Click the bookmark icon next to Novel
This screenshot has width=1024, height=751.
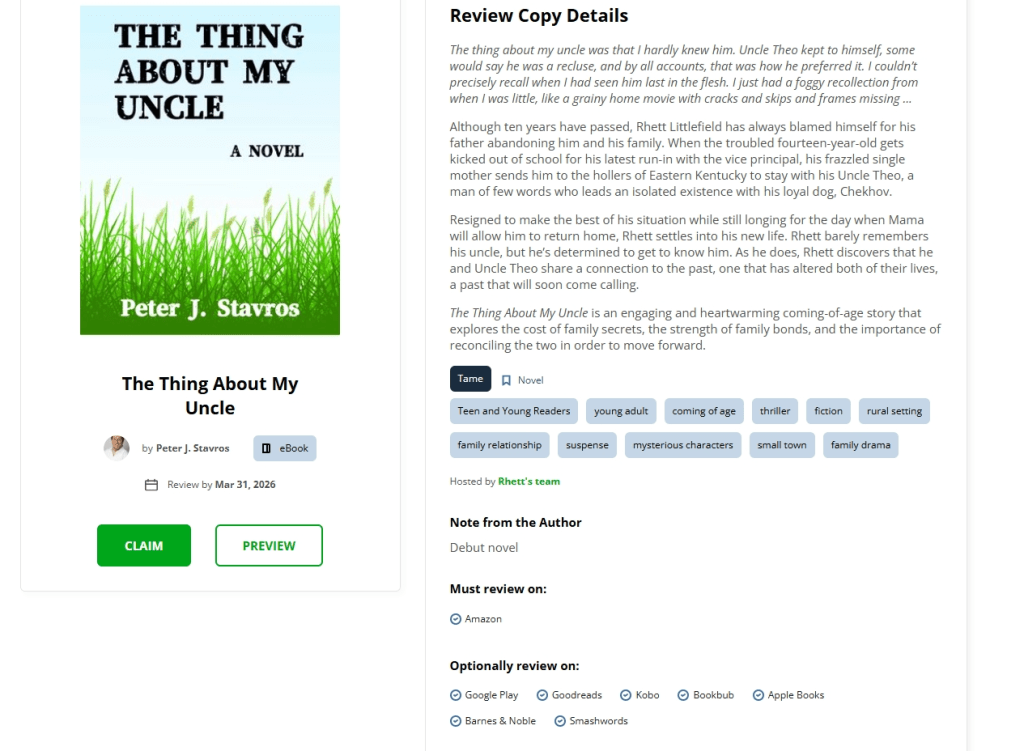coord(506,380)
